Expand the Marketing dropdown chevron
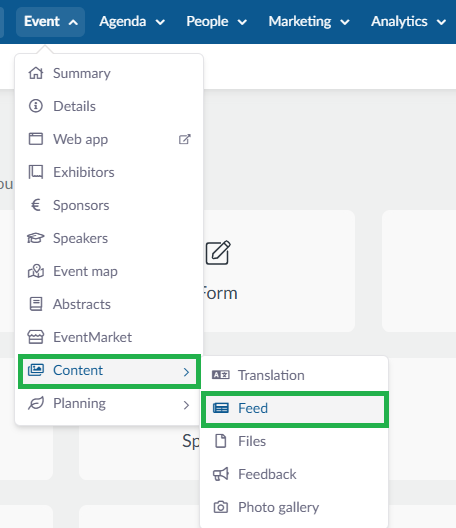The width and height of the screenshot is (456, 528). [345, 23]
